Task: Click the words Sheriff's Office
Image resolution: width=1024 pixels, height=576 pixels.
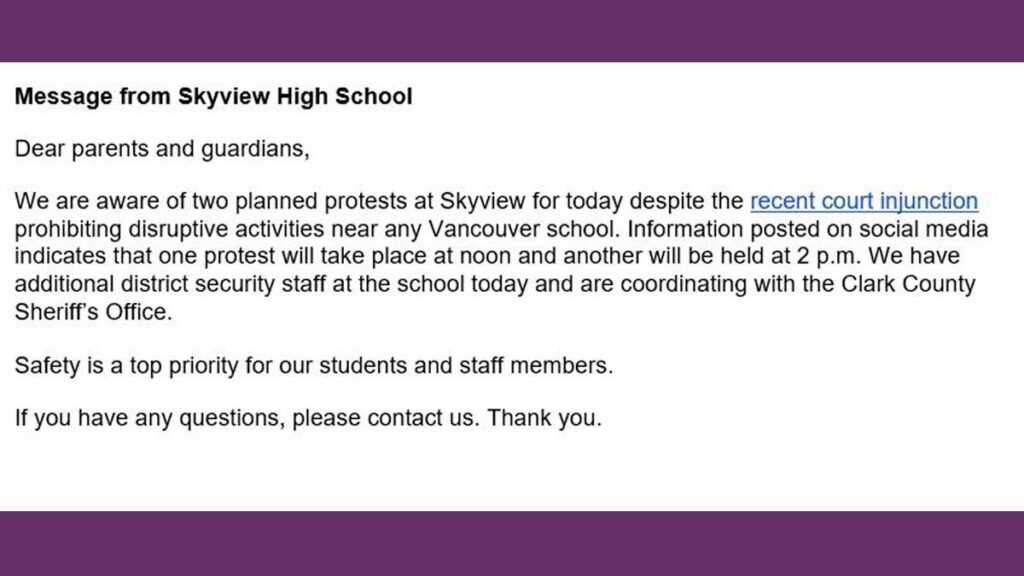Action: point(93,312)
